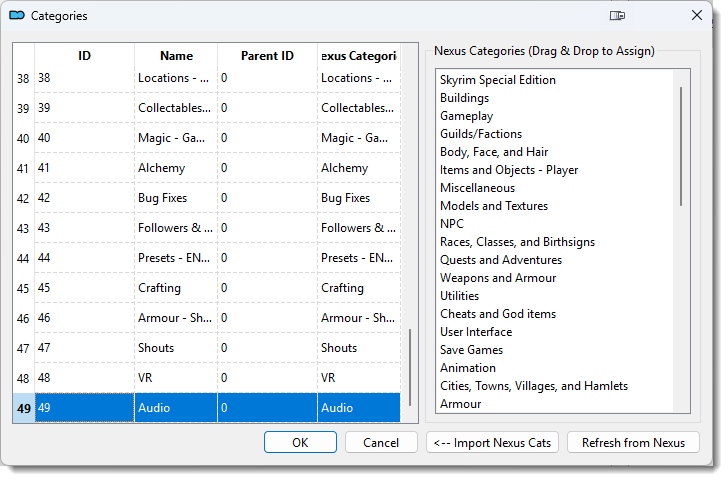This screenshot has width=728, height=481.
Task: Select the Alchemy name cell
Action: click(x=175, y=168)
